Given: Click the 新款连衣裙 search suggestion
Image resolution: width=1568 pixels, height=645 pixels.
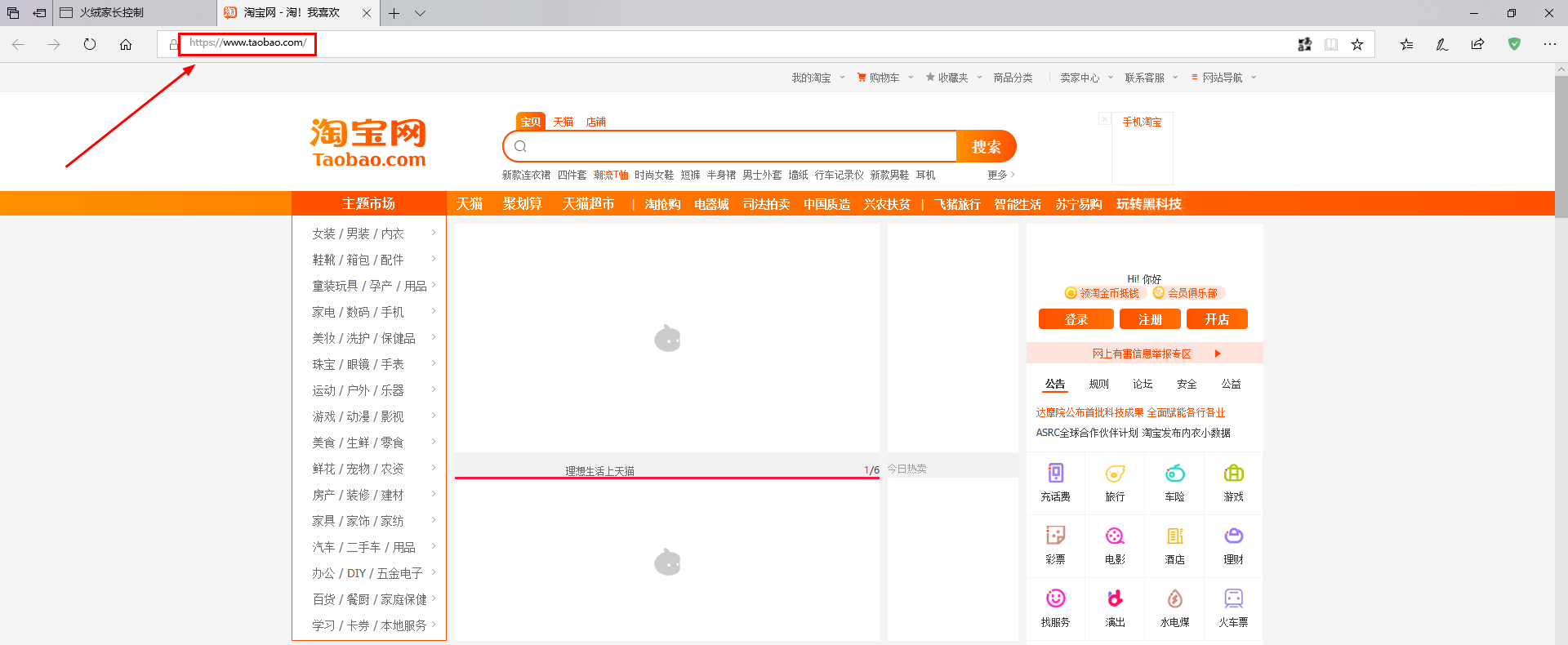Looking at the screenshot, I should (526, 175).
